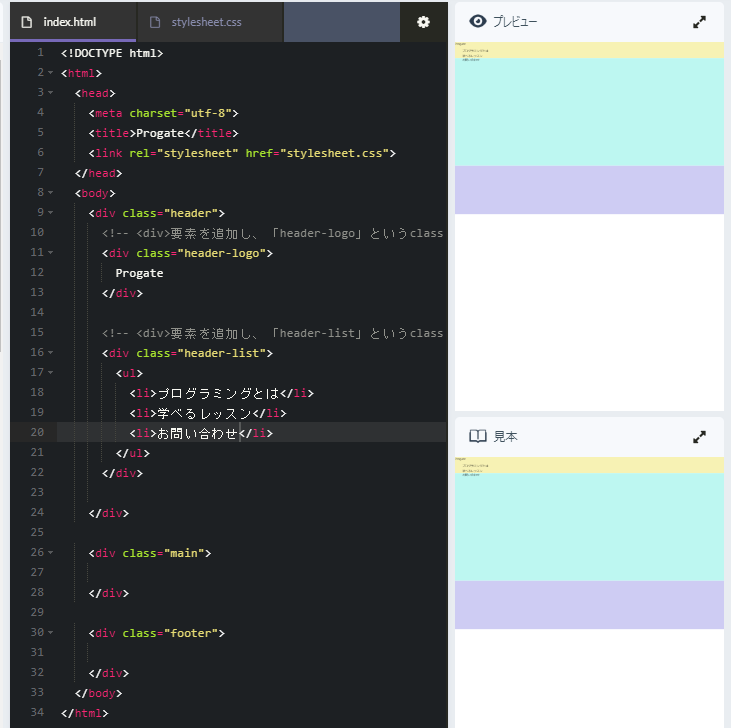Place cursor on <!DOCTYPE html> line
The height and width of the screenshot is (728, 731).
112,53
